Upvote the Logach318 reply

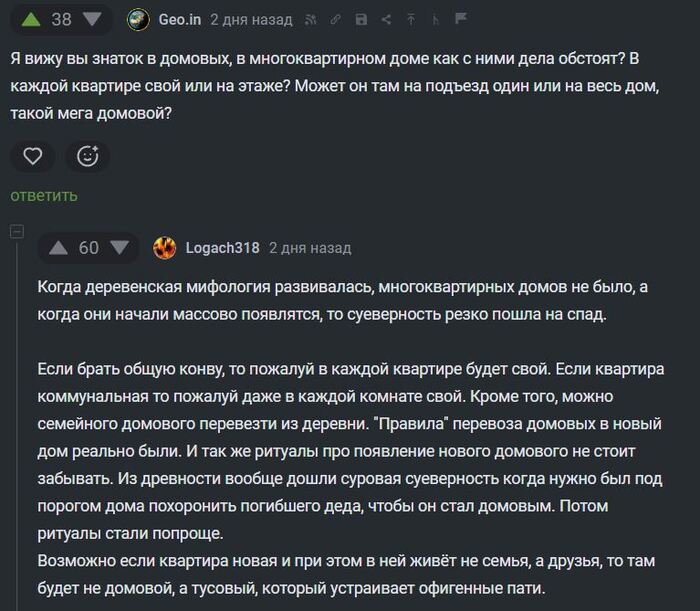click(x=57, y=247)
